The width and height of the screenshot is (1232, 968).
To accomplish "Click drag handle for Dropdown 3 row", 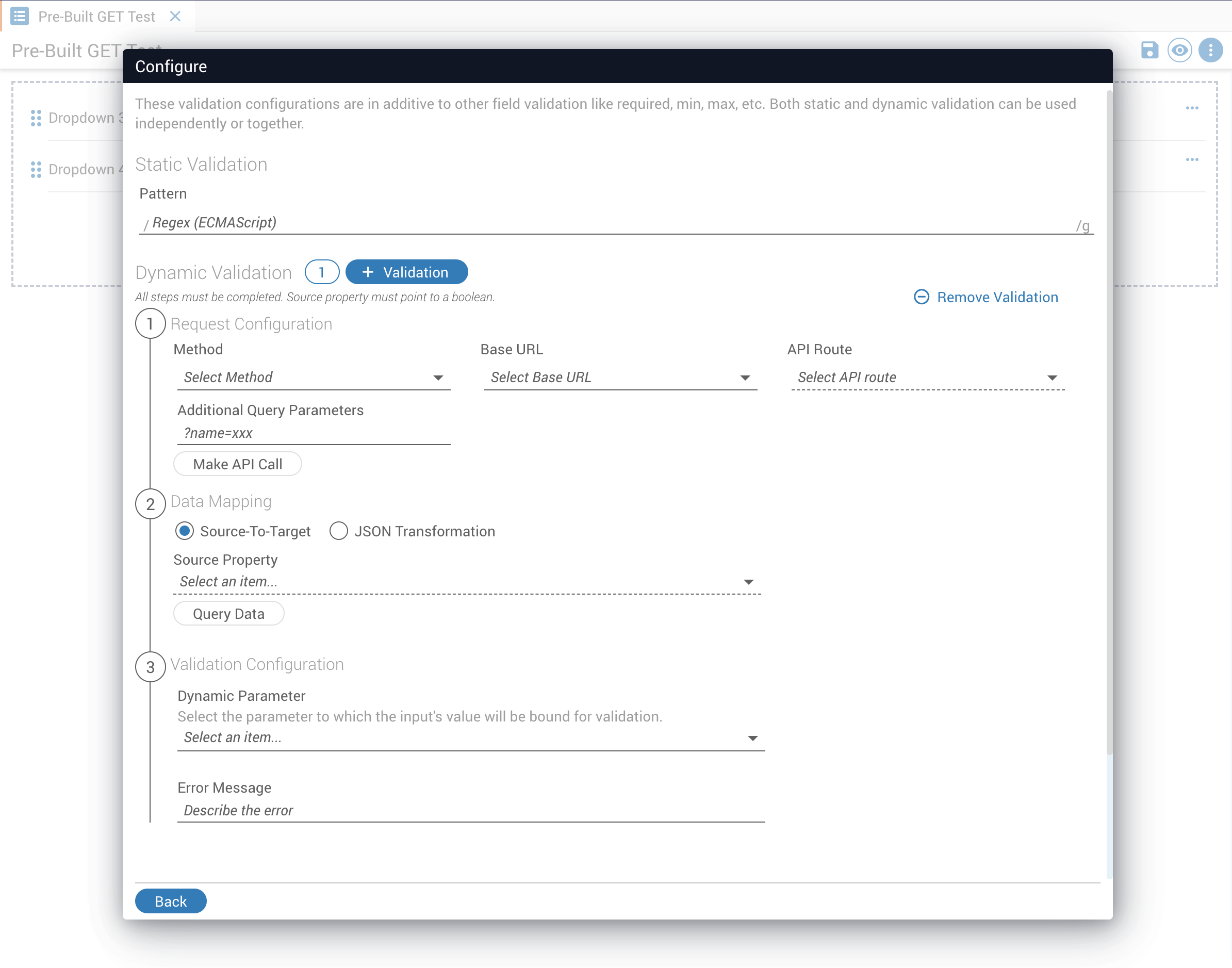I will point(36,118).
